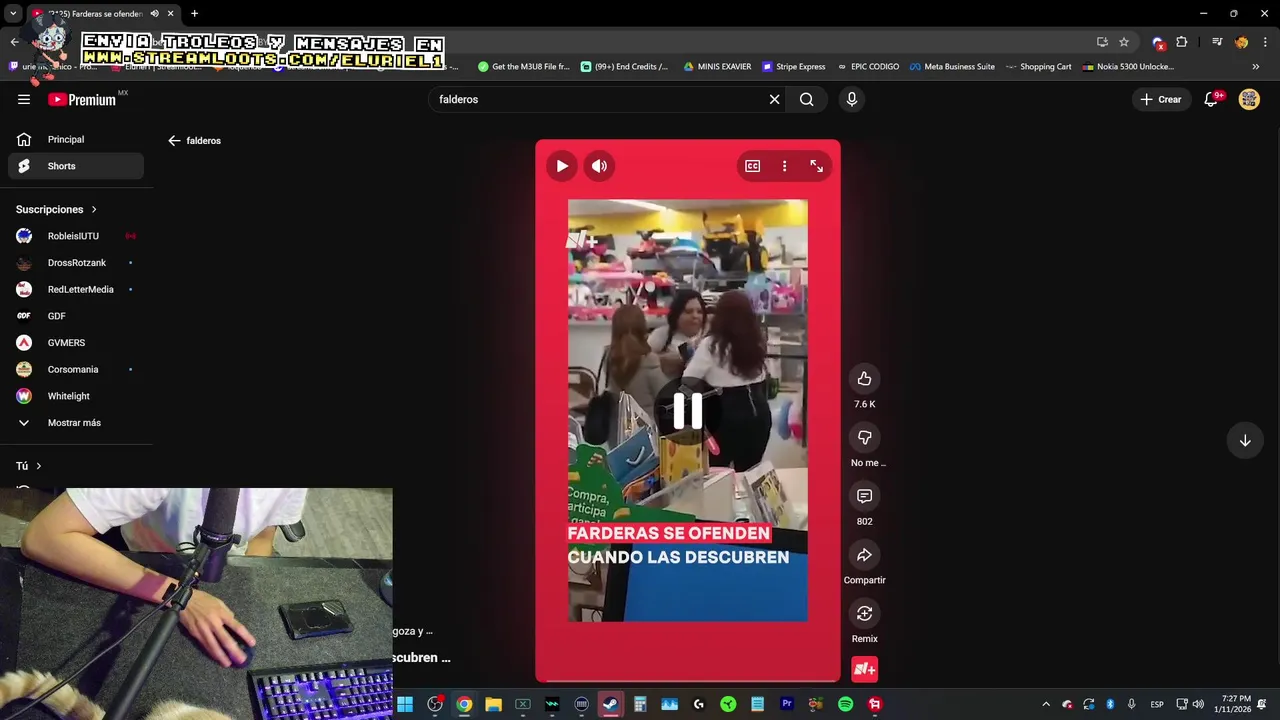Open Meta Business Suite bookmark
Image resolution: width=1280 pixels, height=720 pixels.
(952, 67)
